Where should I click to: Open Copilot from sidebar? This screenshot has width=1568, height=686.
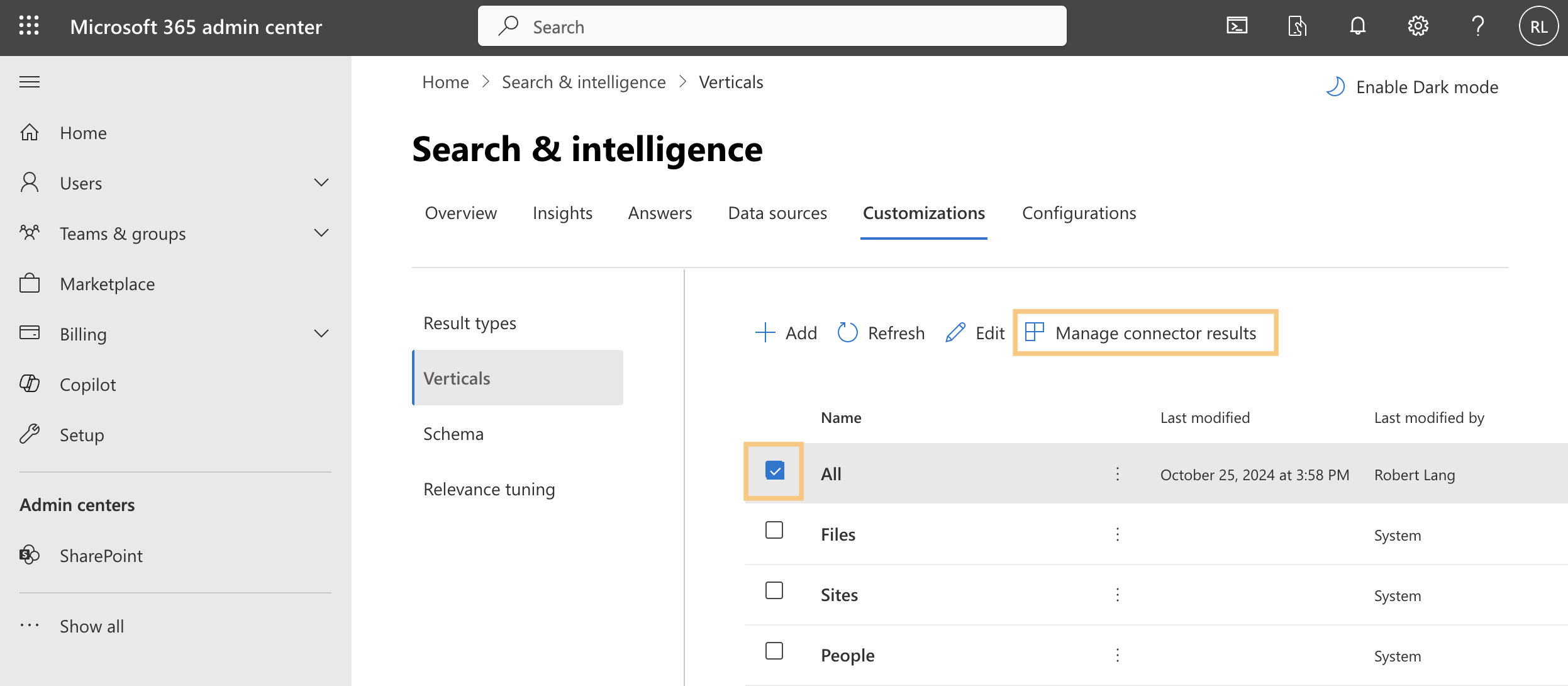point(87,385)
